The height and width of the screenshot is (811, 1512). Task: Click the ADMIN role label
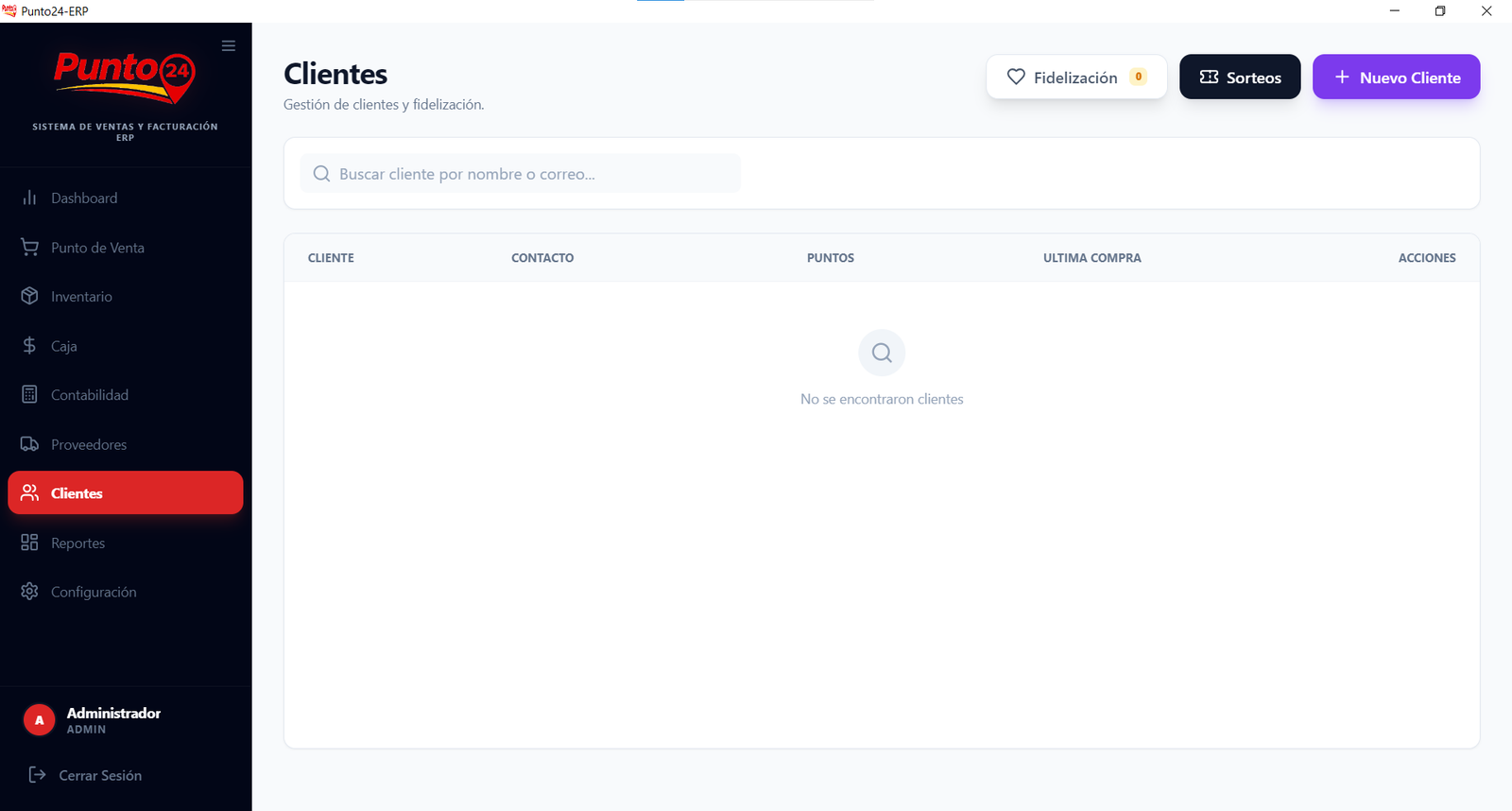(86, 730)
